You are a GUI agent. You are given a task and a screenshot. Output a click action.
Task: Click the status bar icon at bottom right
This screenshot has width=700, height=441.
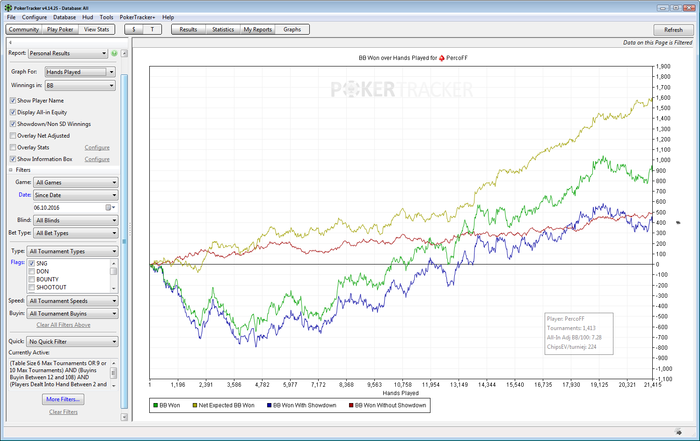click(x=679, y=432)
